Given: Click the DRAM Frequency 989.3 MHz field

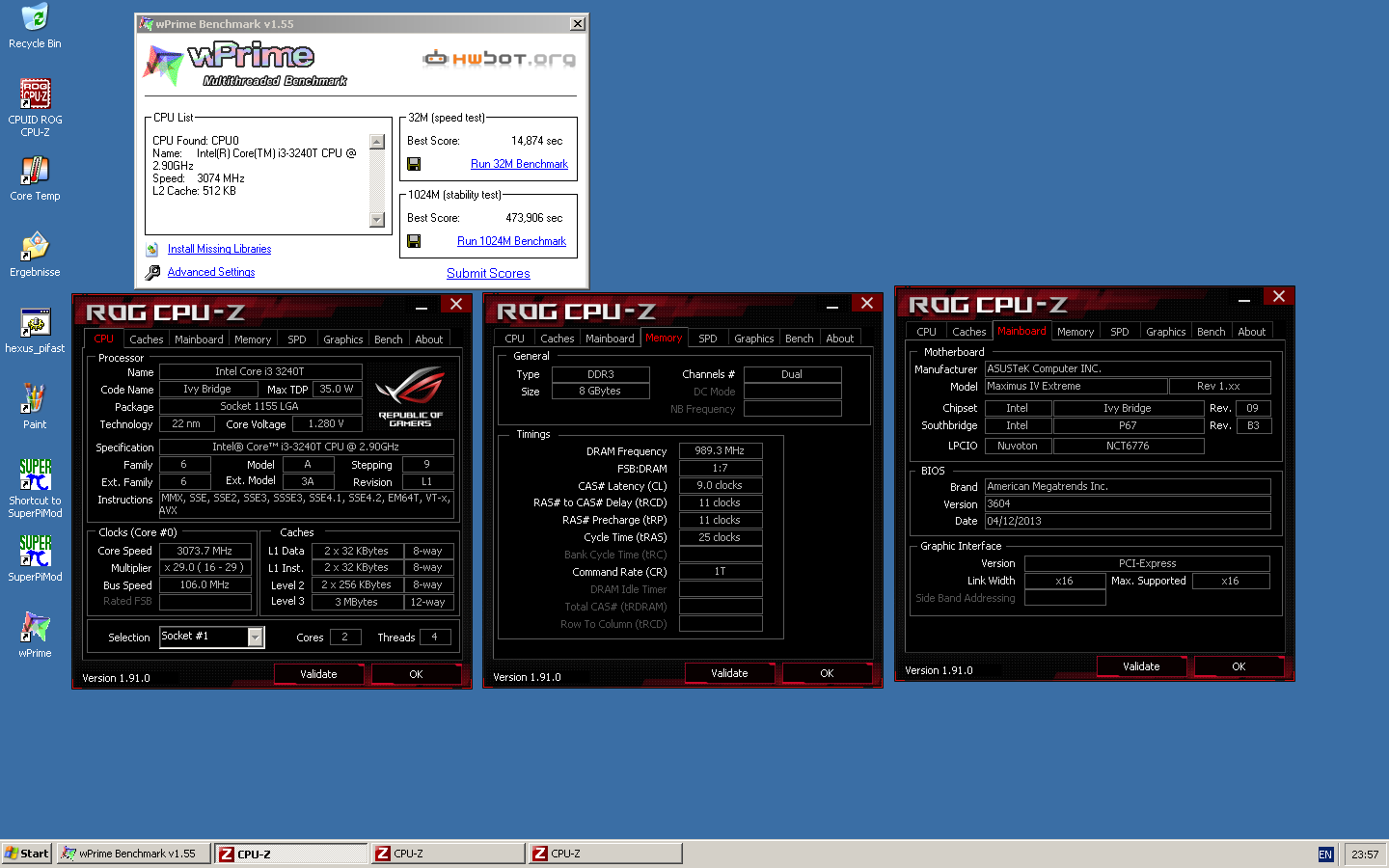Looking at the screenshot, I should coord(721,450).
